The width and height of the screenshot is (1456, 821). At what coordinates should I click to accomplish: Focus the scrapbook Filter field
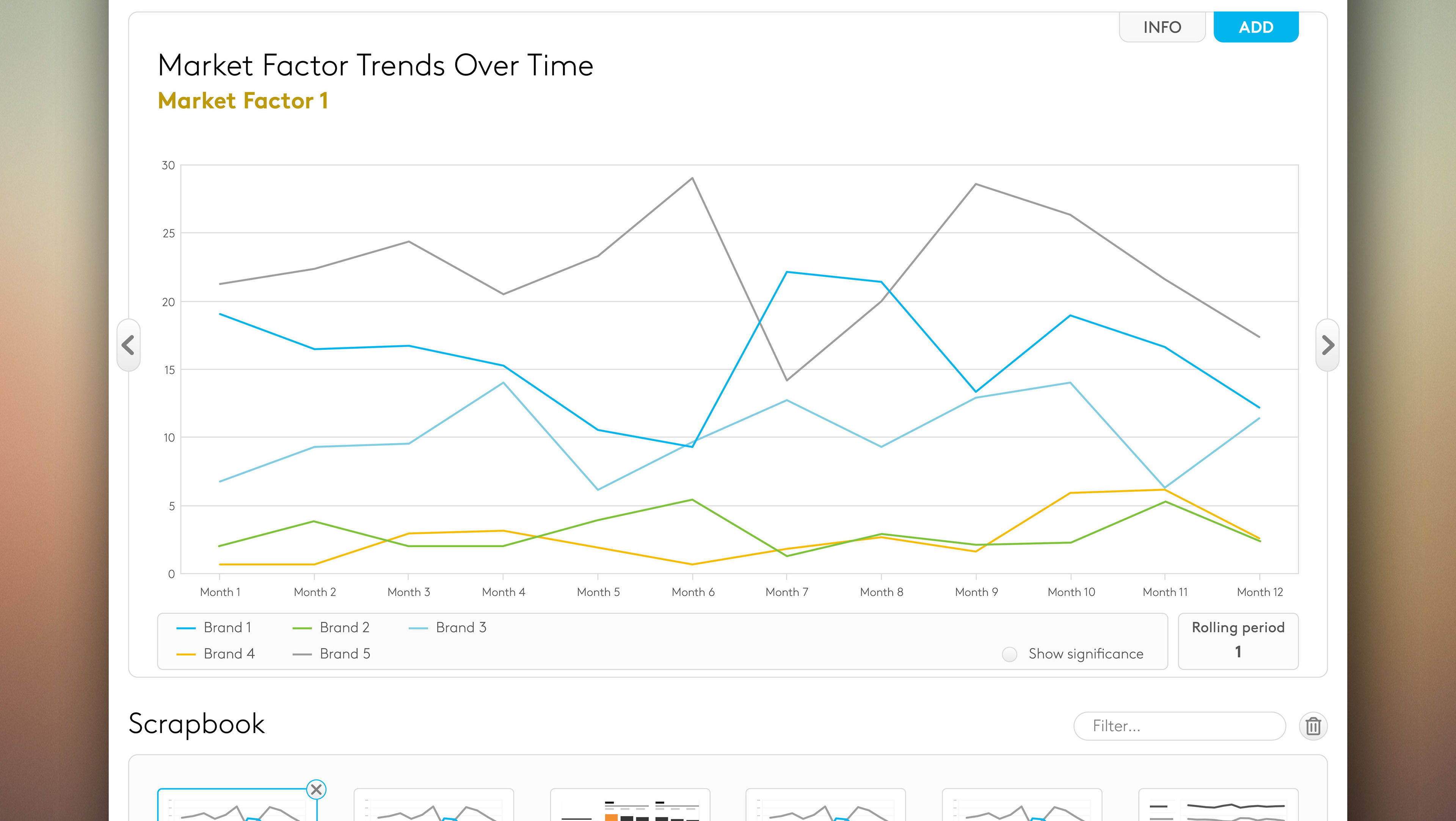(x=1180, y=726)
